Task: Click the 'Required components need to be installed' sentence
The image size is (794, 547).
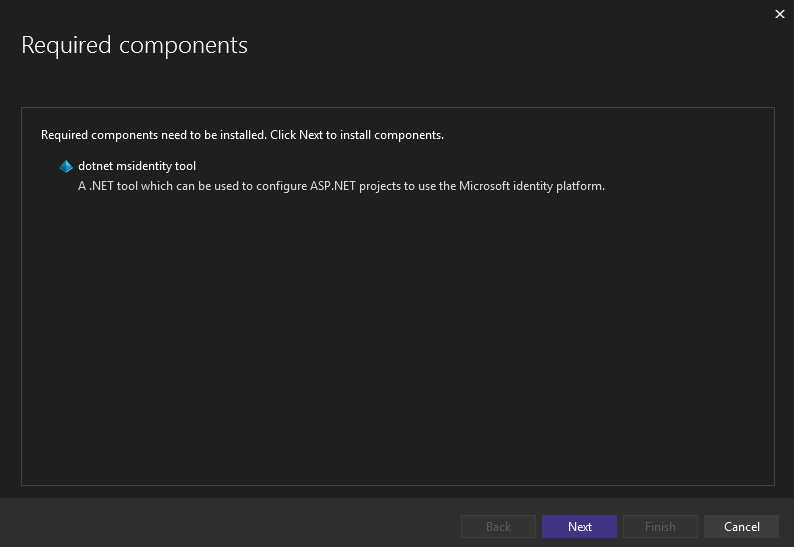Action: (153, 134)
